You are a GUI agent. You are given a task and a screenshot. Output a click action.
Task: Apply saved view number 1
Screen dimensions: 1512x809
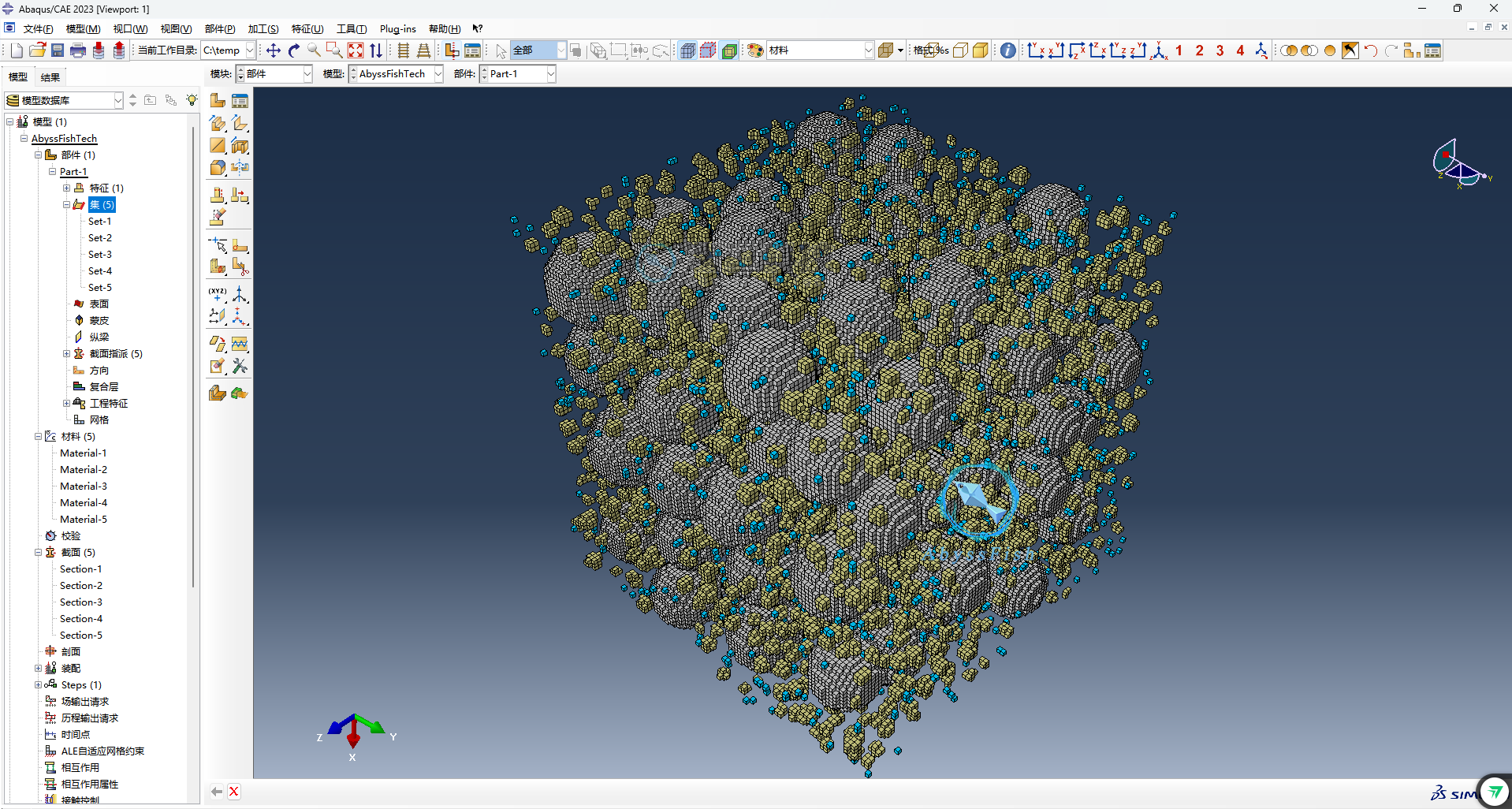coord(1179,50)
